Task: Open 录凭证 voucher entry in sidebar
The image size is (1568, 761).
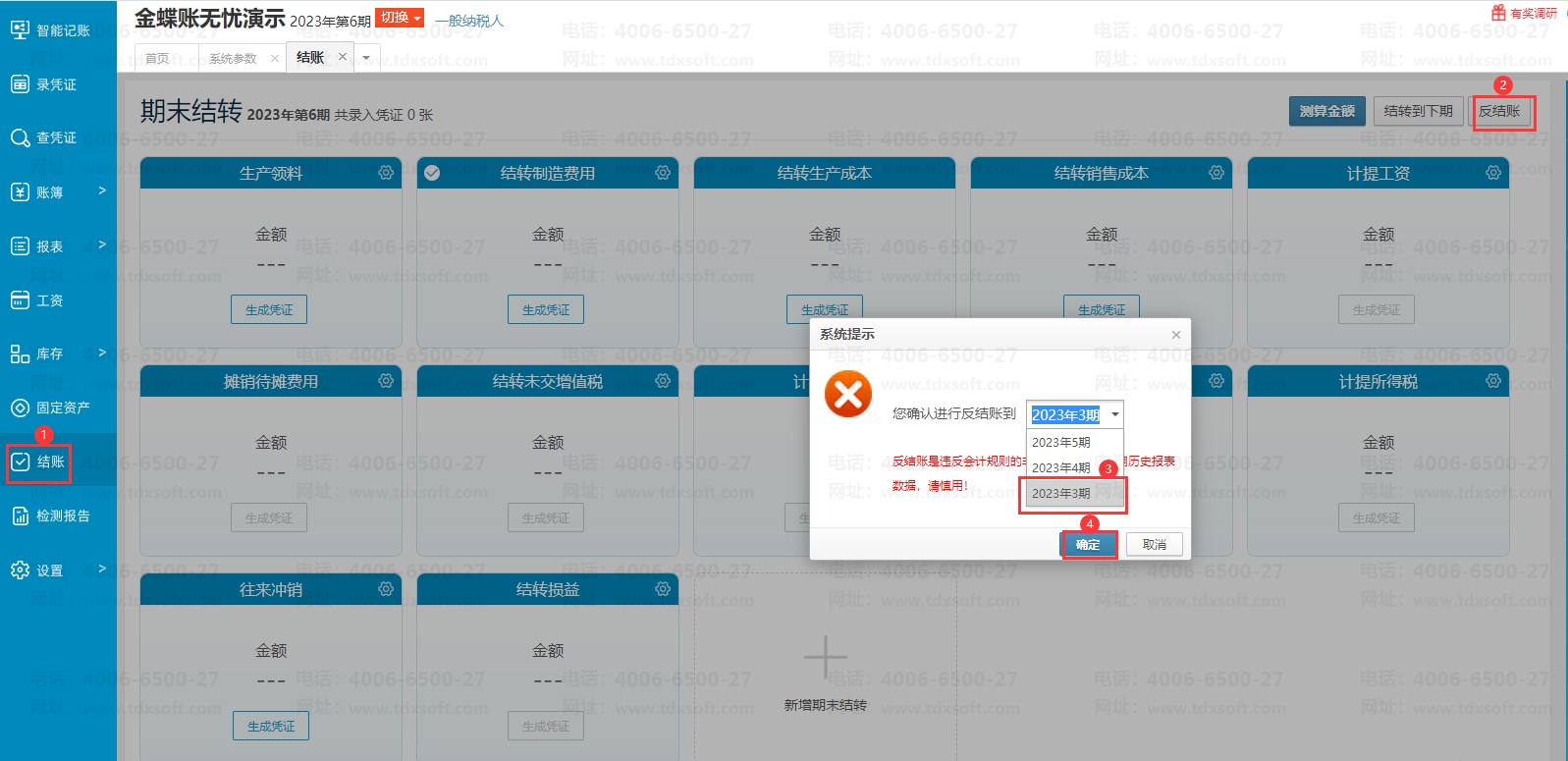Action: pyautogui.click(x=20, y=84)
